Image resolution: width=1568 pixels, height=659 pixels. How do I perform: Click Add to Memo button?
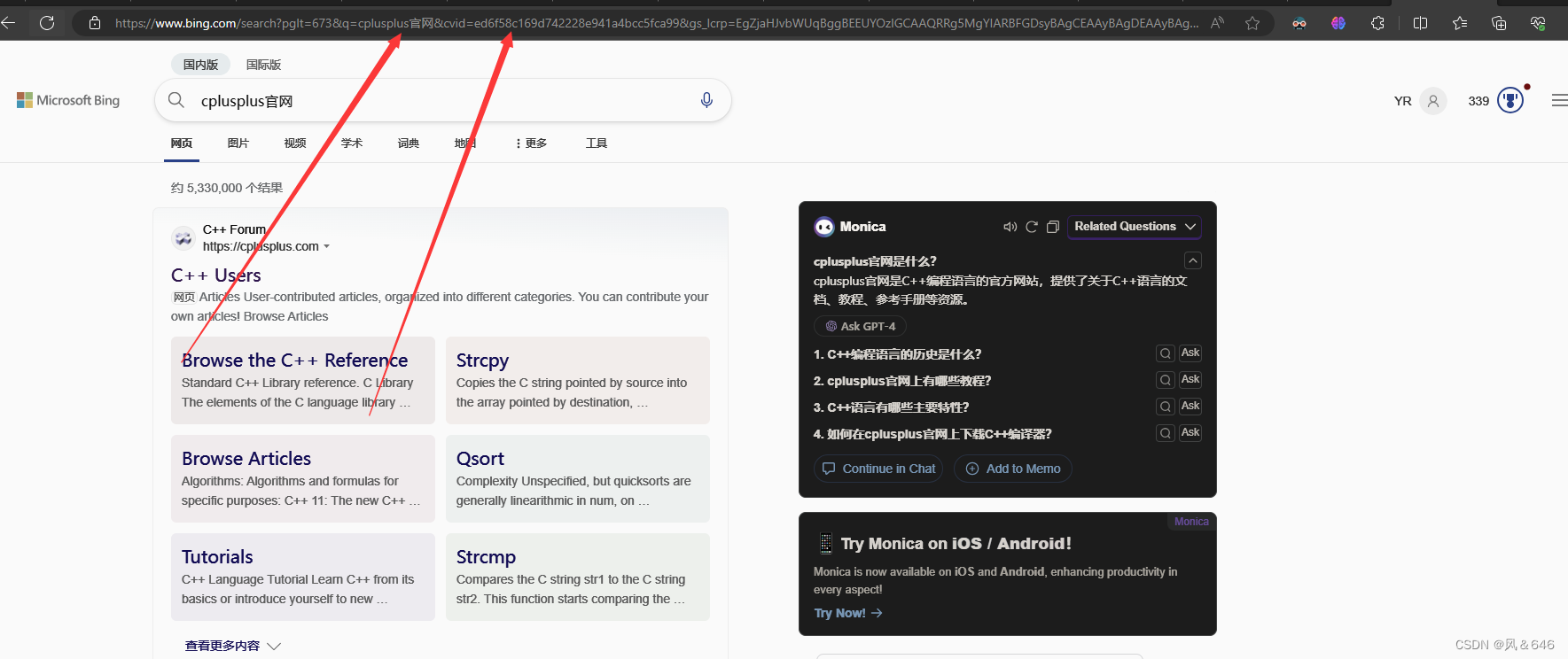[x=1013, y=469]
